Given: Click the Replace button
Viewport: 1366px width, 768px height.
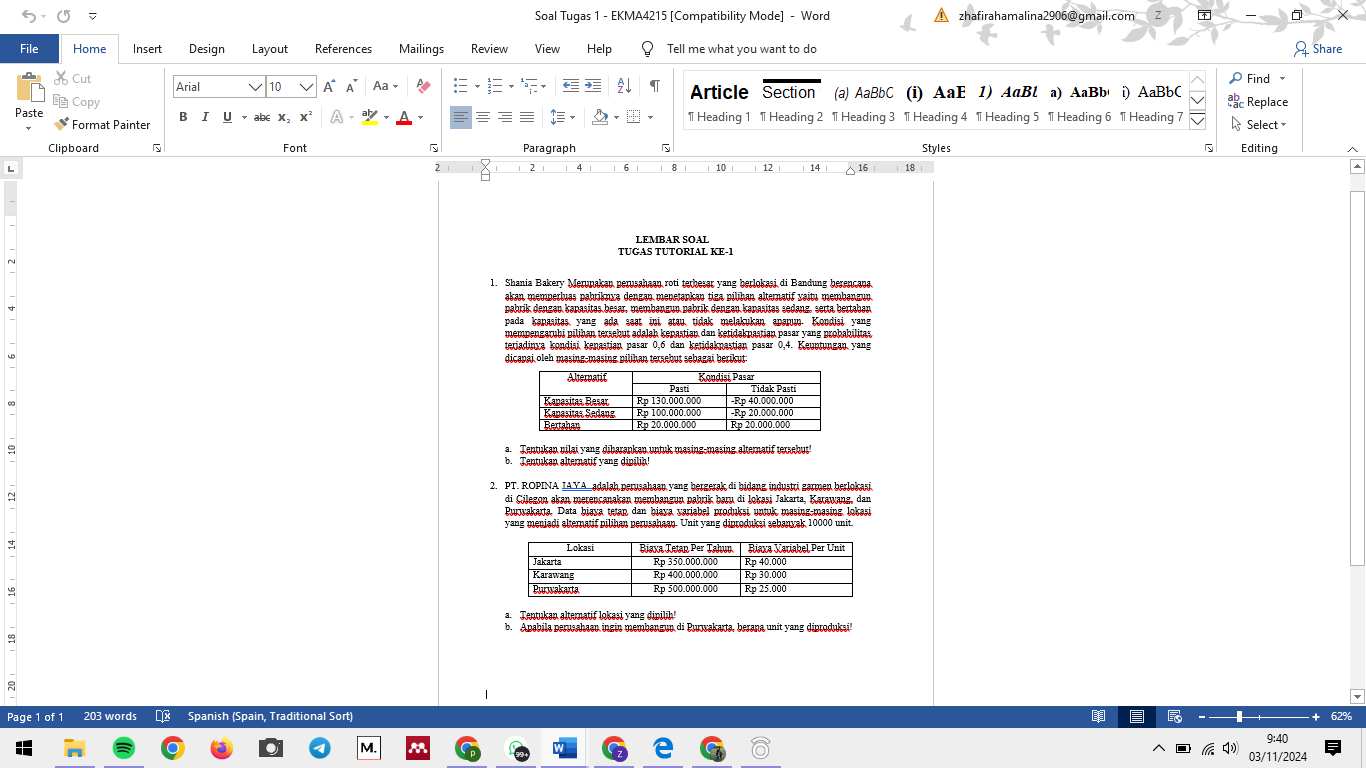Looking at the screenshot, I should pyautogui.click(x=1258, y=102).
